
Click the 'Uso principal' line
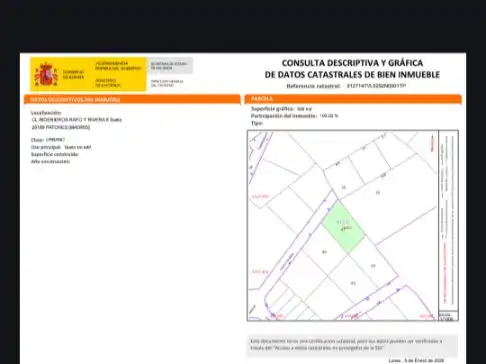point(61,147)
